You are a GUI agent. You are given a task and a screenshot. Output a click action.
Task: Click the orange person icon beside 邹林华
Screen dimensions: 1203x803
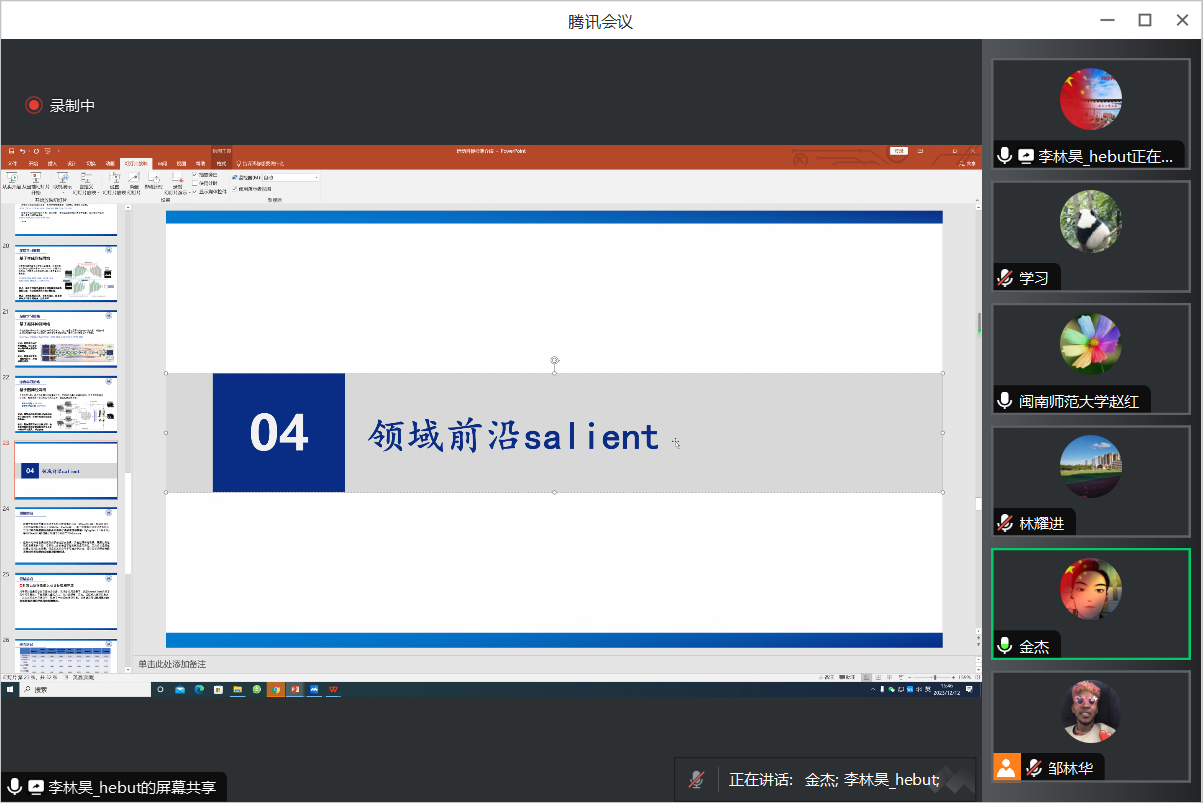1006,767
